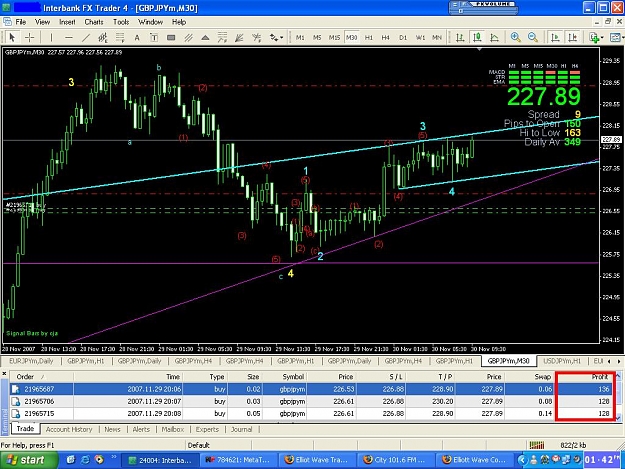Open the Insert menu
The image size is (625, 469).
67,22
